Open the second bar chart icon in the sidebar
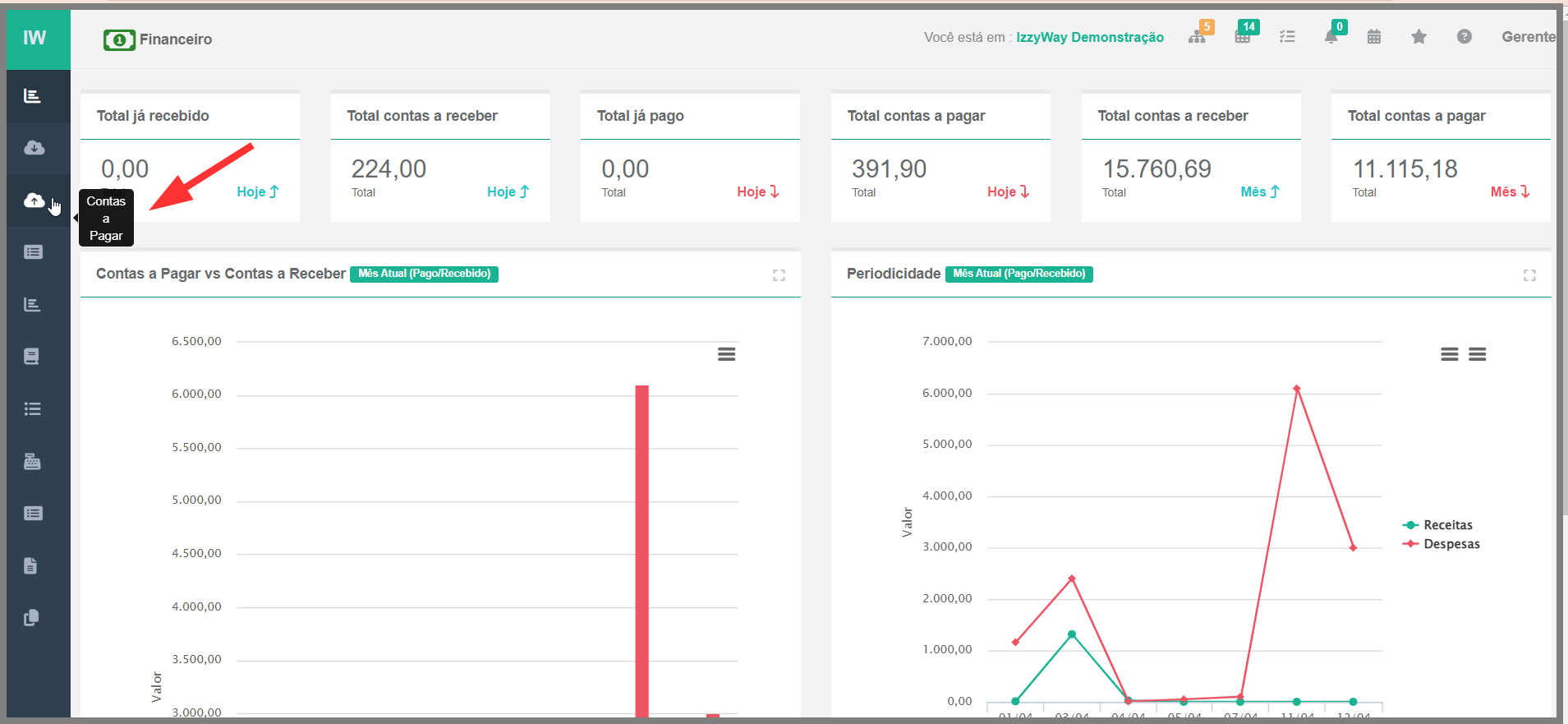Screen dimensions: 1568x724 click(32, 305)
